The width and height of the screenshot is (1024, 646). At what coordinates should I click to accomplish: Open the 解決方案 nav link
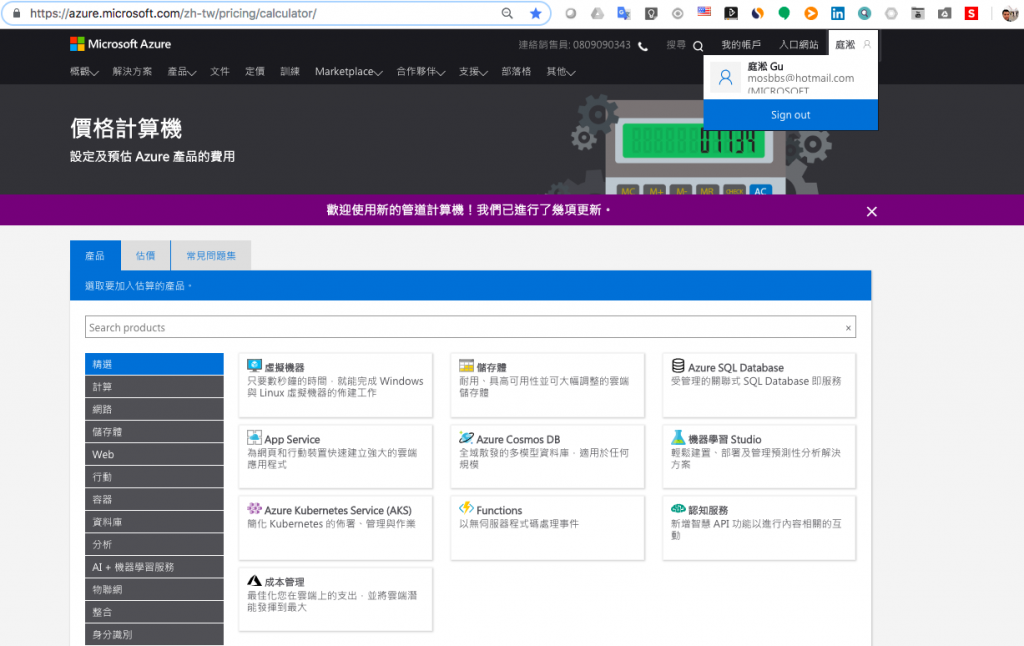tap(132, 72)
